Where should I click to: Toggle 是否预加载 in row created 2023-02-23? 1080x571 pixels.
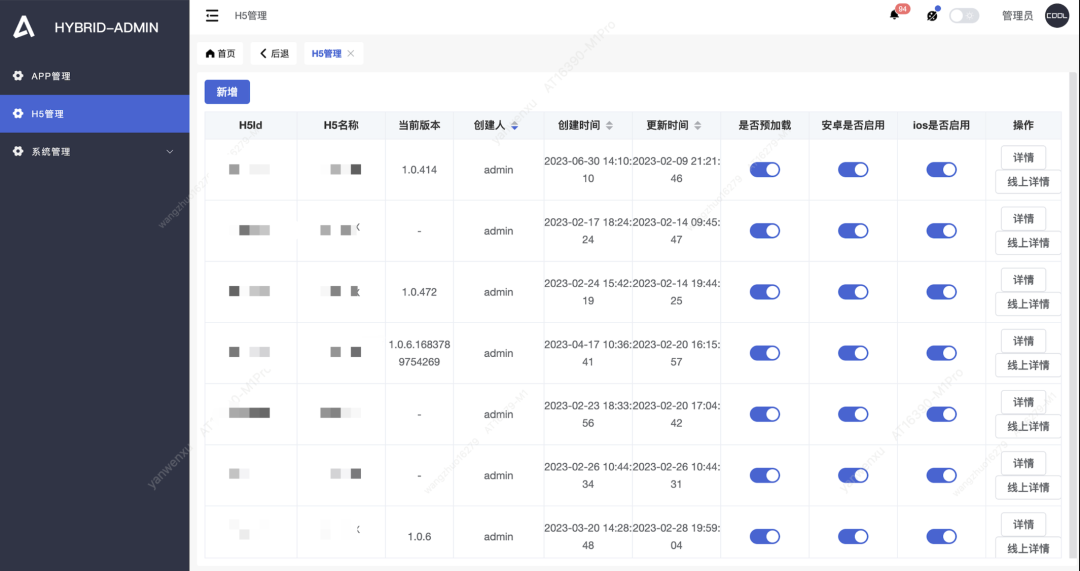(x=765, y=414)
